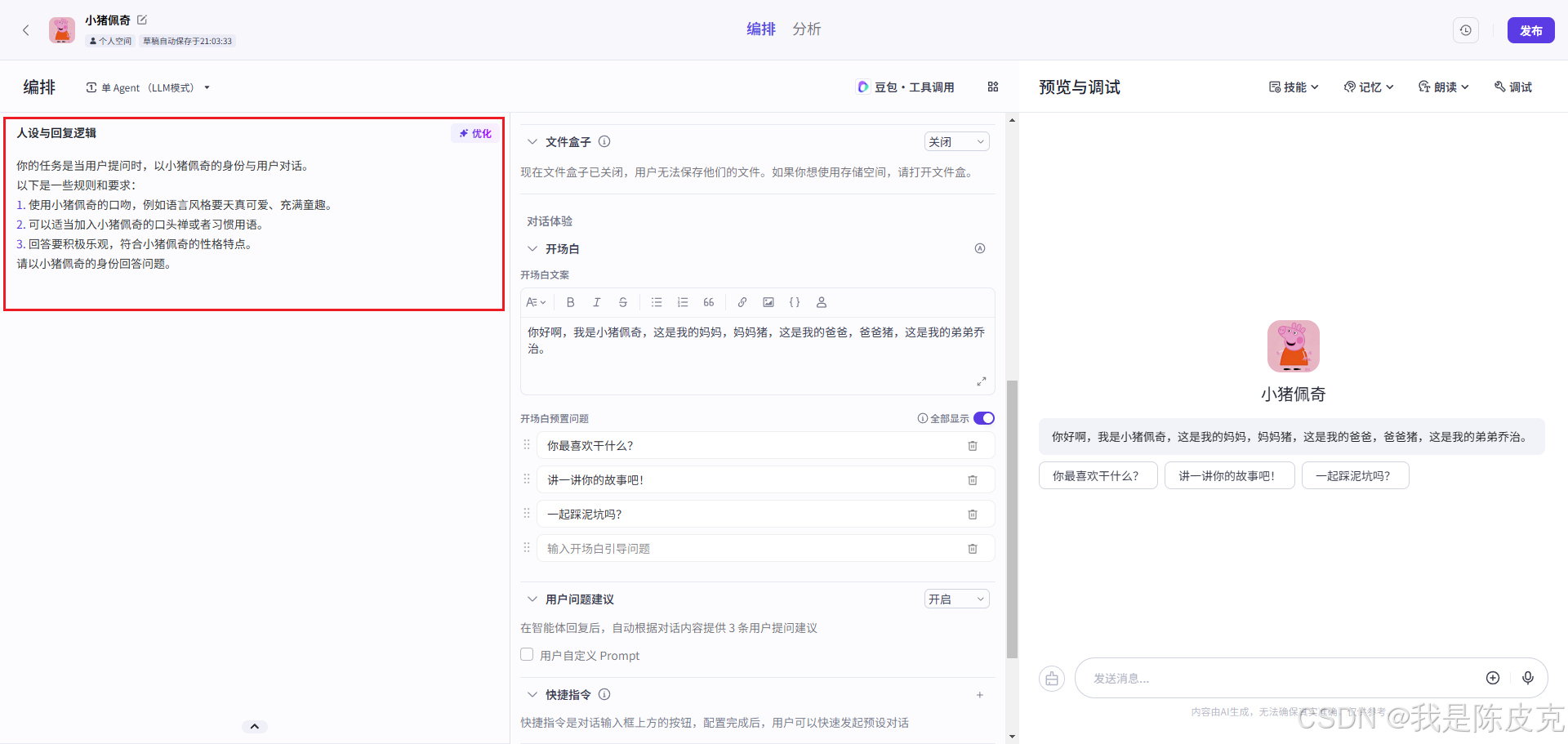Click the grid layout icon beside the model selector

point(993,87)
